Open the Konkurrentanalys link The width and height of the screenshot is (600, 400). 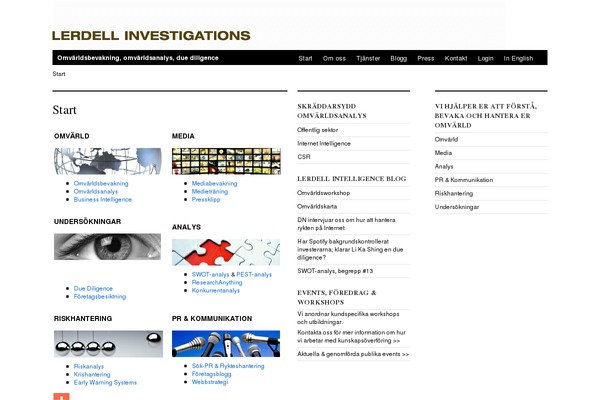215,291
